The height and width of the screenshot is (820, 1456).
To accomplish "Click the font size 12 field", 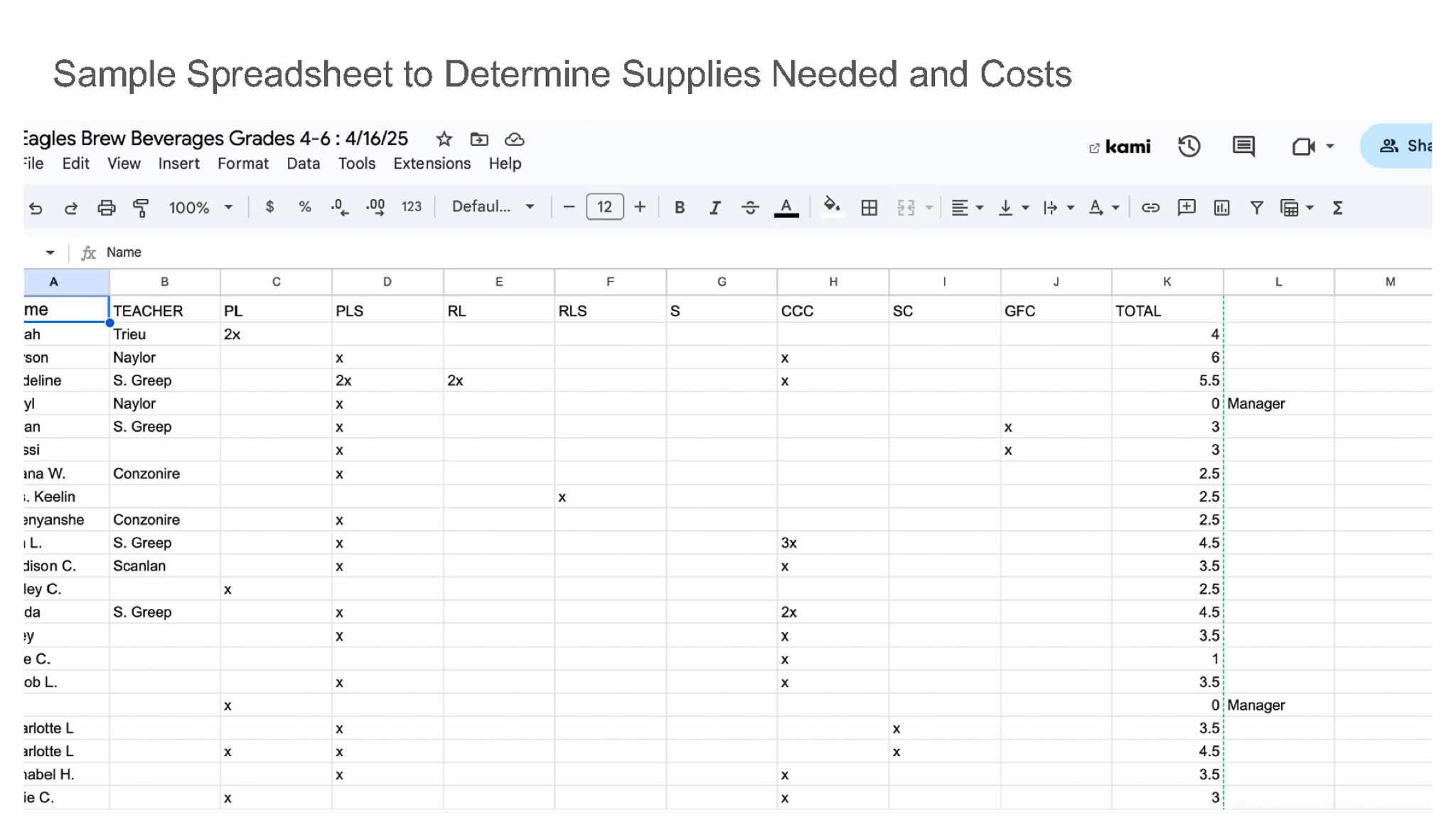I will [x=604, y=207].
